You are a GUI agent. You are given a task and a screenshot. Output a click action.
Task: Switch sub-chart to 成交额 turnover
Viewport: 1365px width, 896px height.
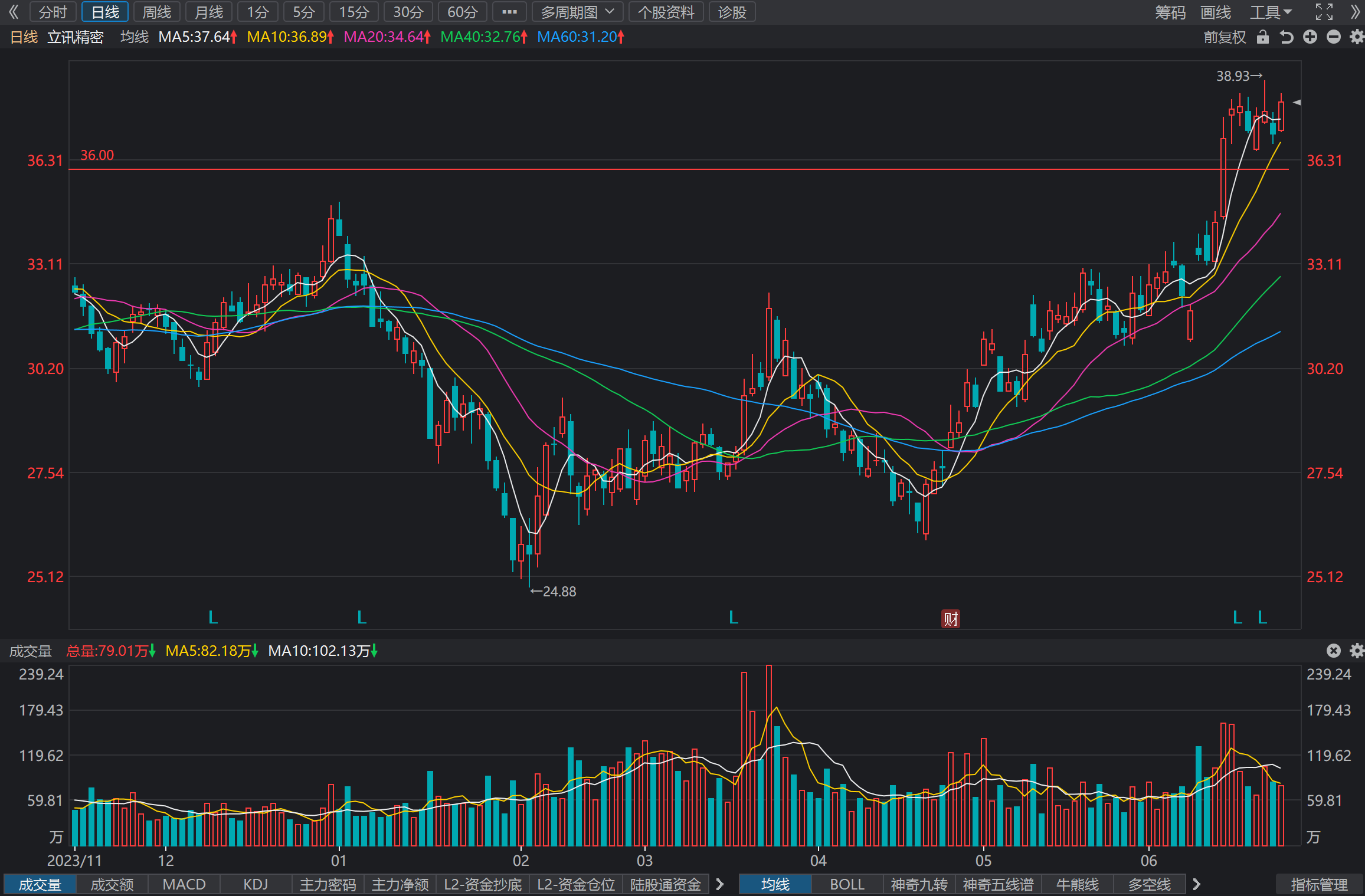tap(112, 884)
